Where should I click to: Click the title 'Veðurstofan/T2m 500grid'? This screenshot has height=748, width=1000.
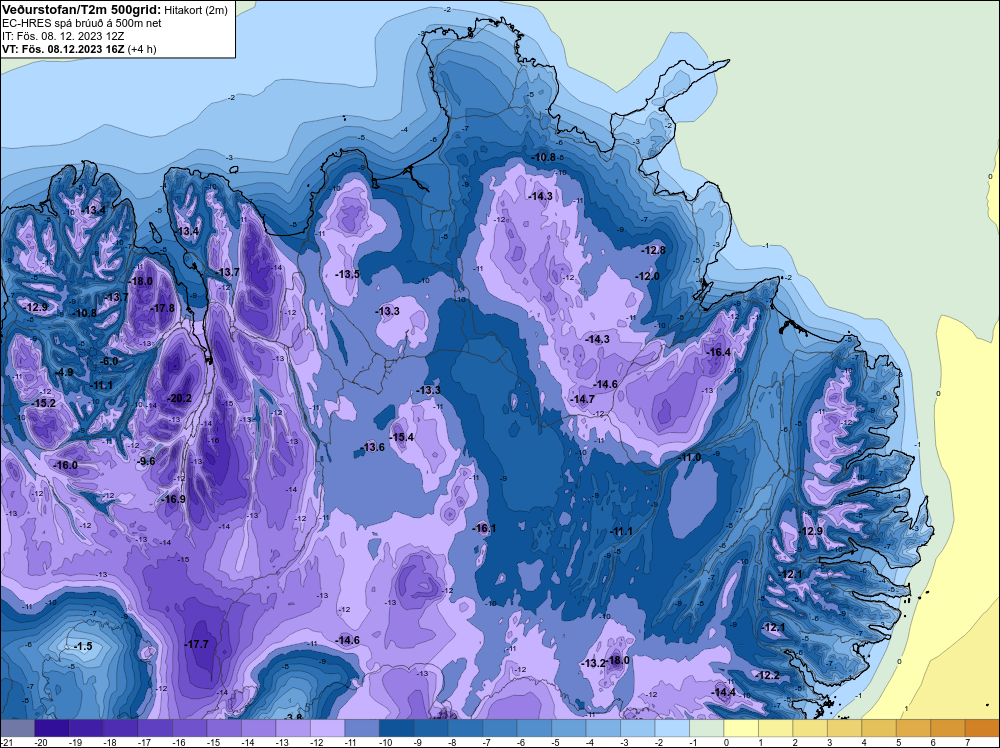click(81, 10)
